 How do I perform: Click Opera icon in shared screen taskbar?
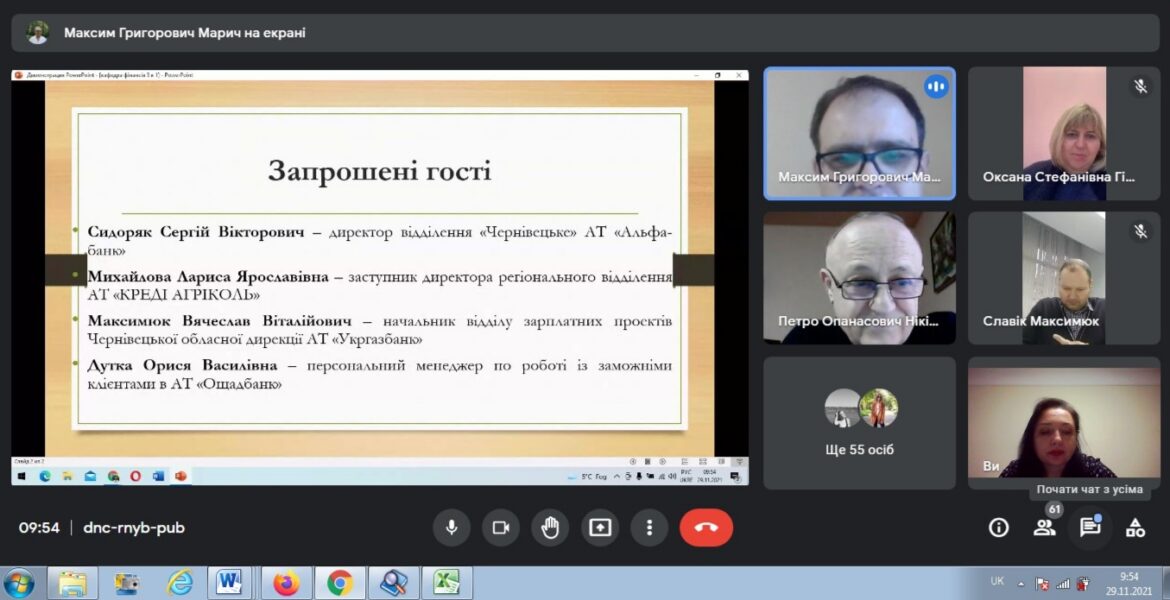(x=135, y=476)
